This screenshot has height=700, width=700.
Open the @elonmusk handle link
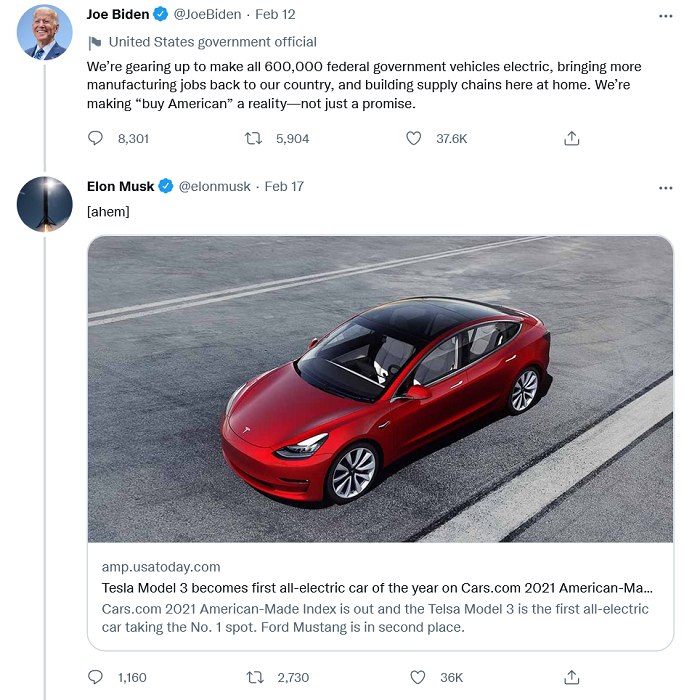point(212,186)
